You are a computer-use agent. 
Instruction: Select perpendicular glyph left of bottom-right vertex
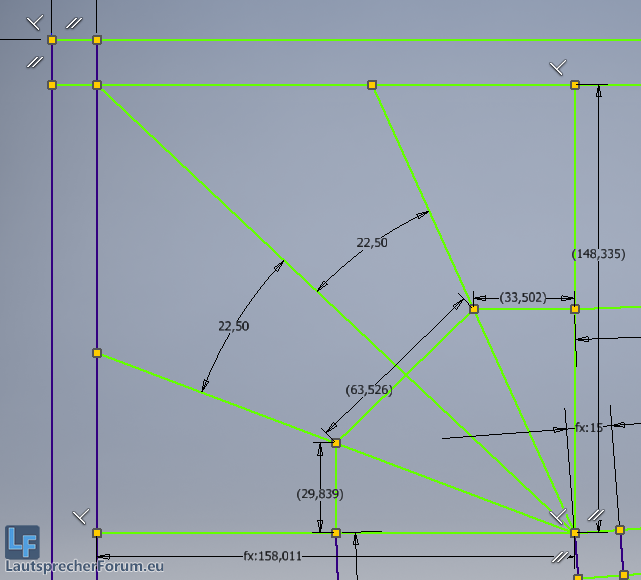pyautogui.click(x=558, y=516)
